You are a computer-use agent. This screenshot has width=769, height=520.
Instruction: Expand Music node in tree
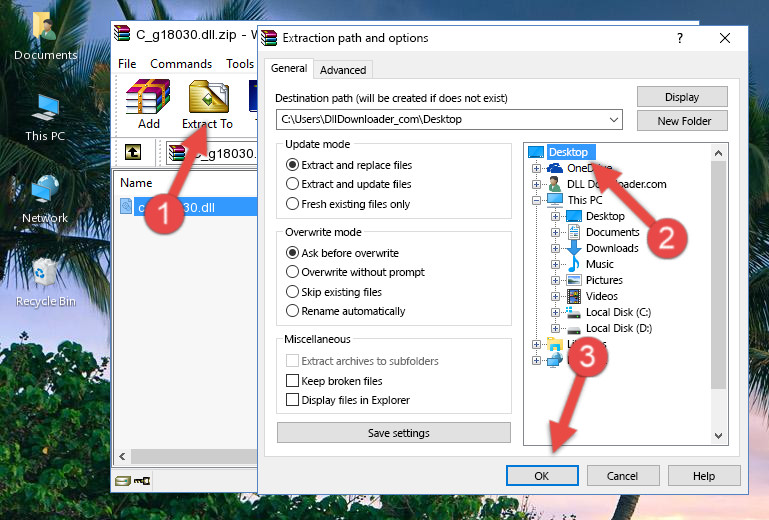tap(555, 264)
